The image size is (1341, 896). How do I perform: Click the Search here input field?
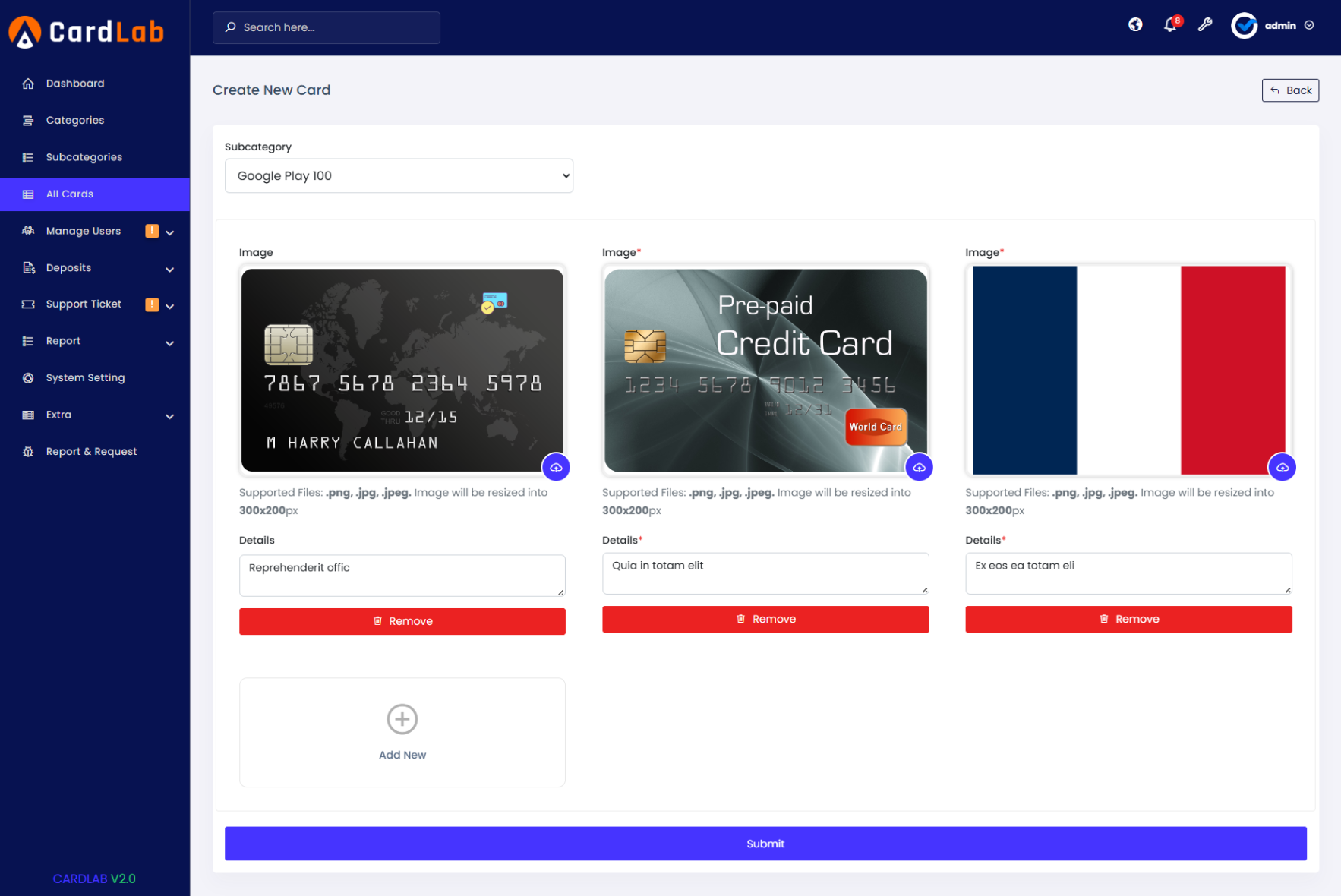click(x=327, y=27)
